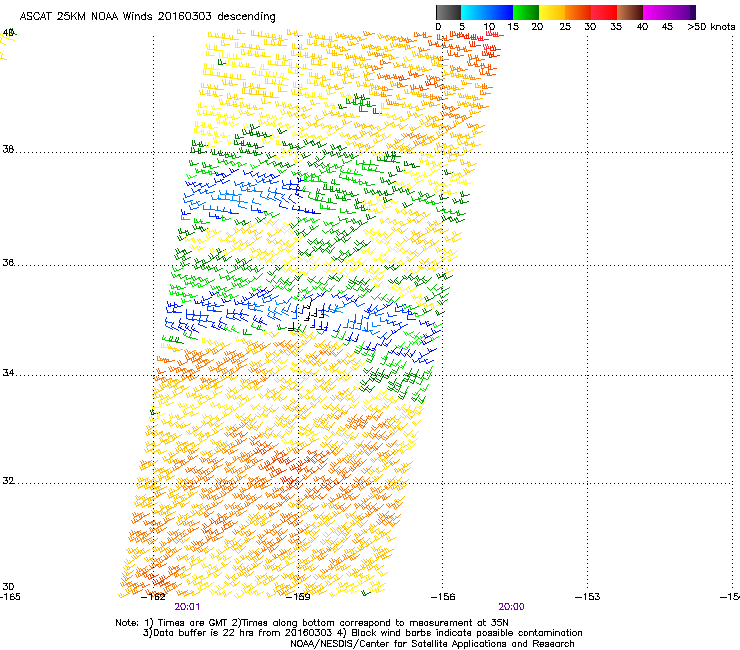
Task: Click the purple time stamp 20:01
Action: click(187, 607)
